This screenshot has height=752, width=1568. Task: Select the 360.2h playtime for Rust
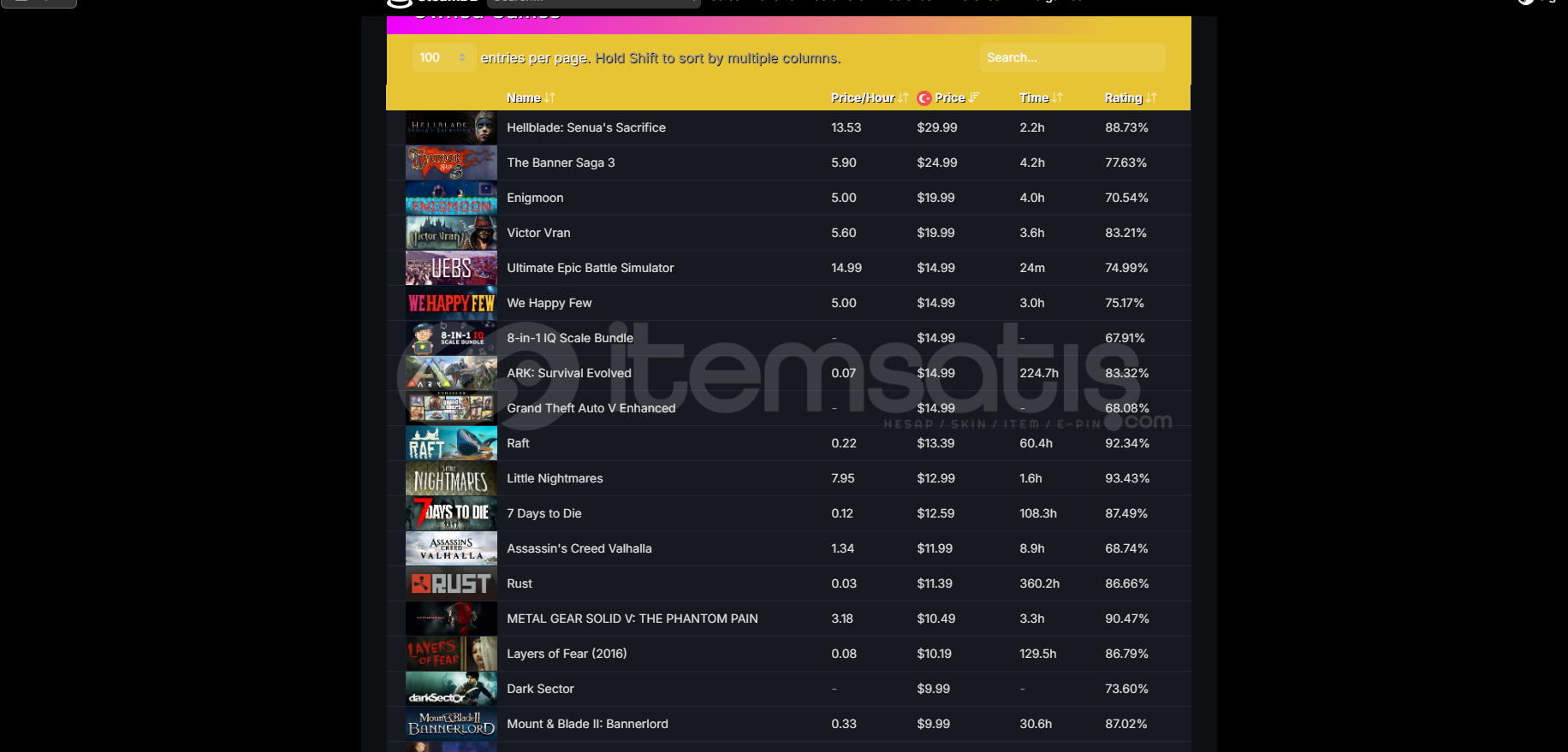(x=1040, y=583)
